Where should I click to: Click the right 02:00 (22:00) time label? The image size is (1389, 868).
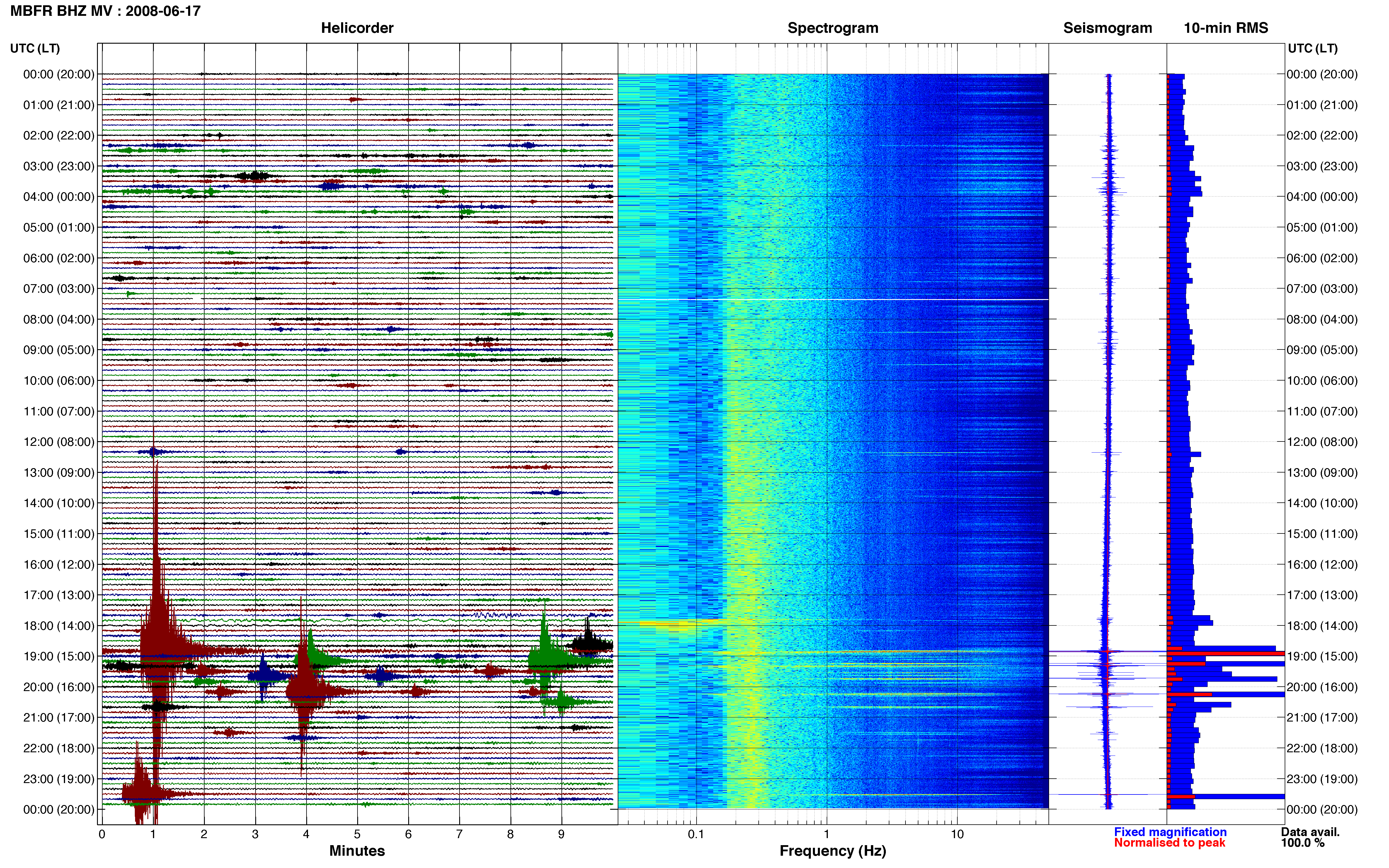(x=1322, y=135)
